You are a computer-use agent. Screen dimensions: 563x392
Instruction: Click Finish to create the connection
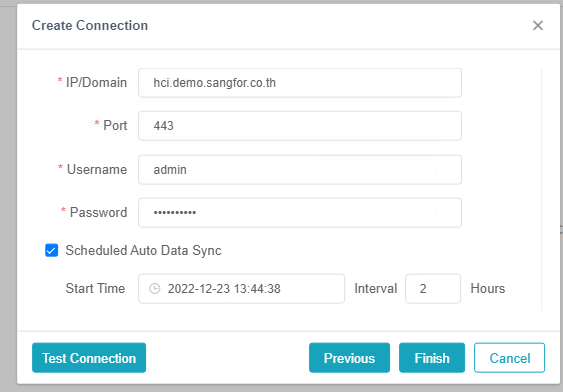pyautogui.click(x=432, y=358)
